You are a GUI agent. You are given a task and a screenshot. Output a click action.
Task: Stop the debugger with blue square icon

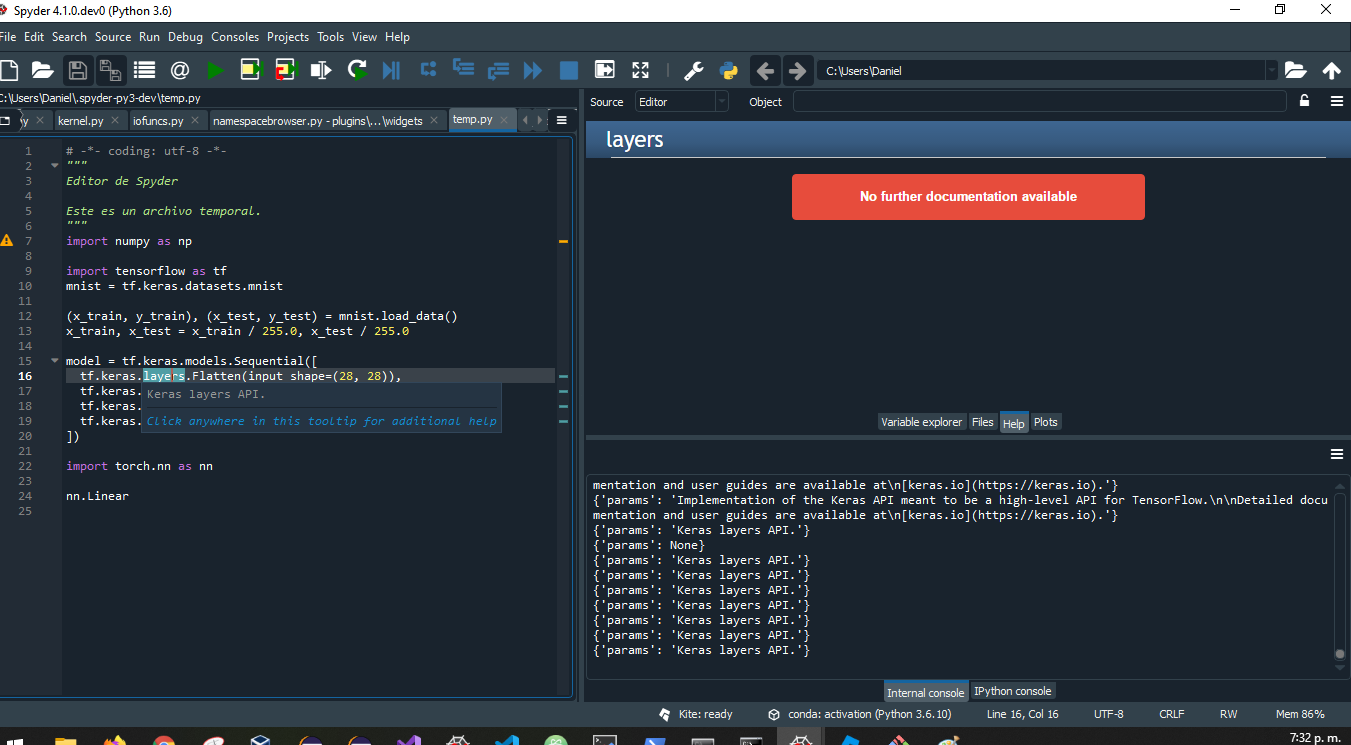[568, 69]
